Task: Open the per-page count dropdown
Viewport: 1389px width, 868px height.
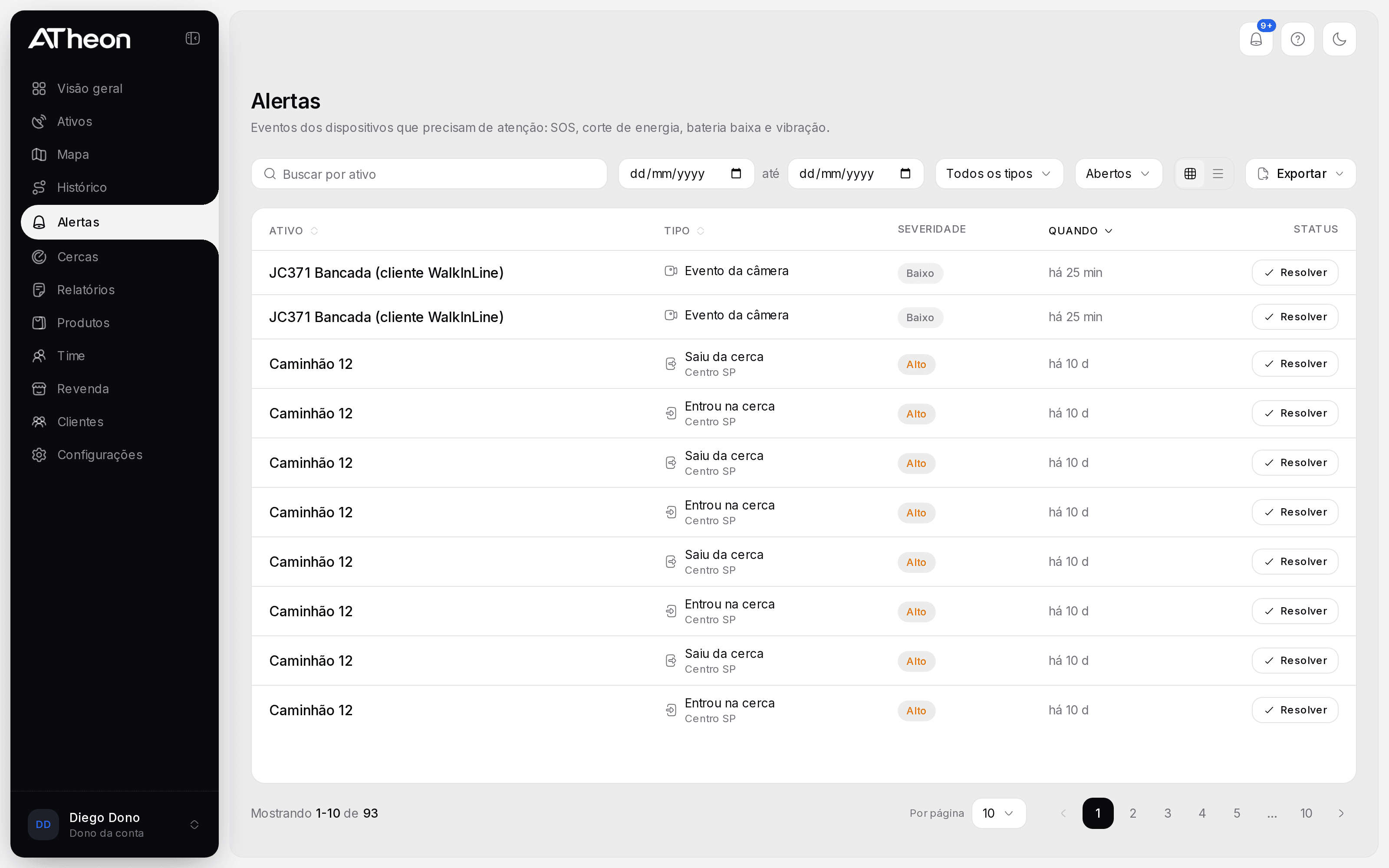Action: click(999, 813)
